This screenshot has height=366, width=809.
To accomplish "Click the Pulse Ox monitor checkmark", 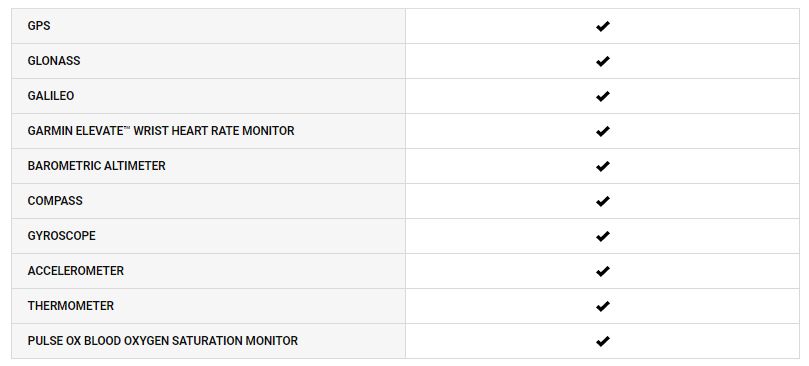I will click(x=602, y=341).
